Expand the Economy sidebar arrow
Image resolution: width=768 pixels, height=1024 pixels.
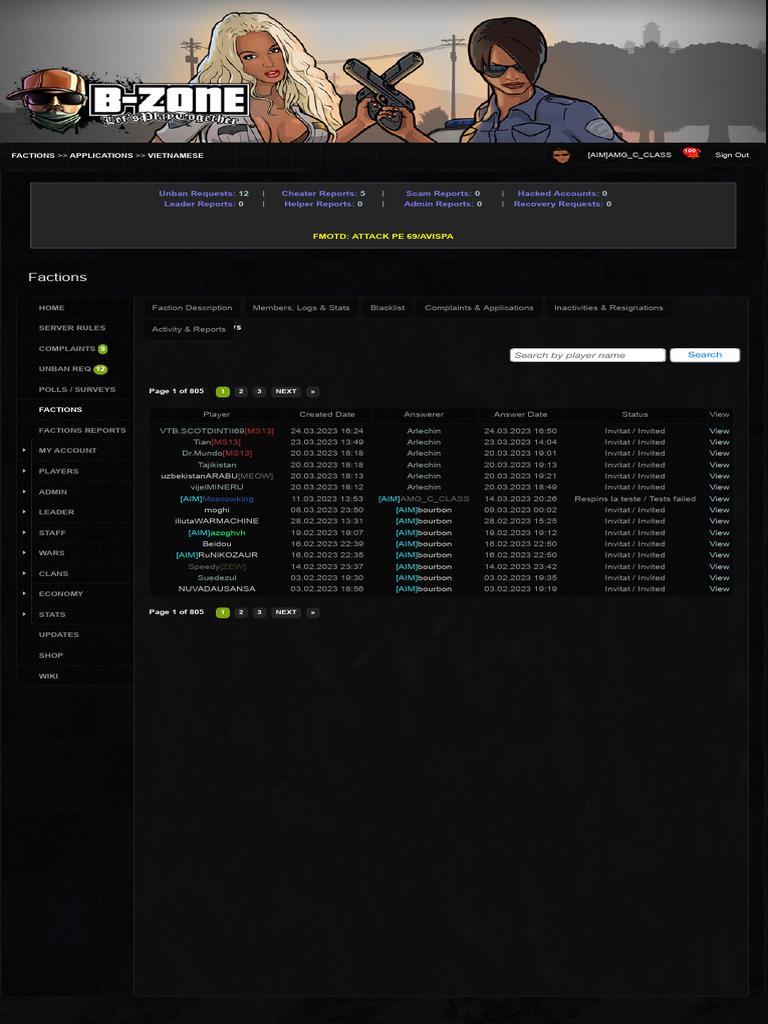pos(25,594)
